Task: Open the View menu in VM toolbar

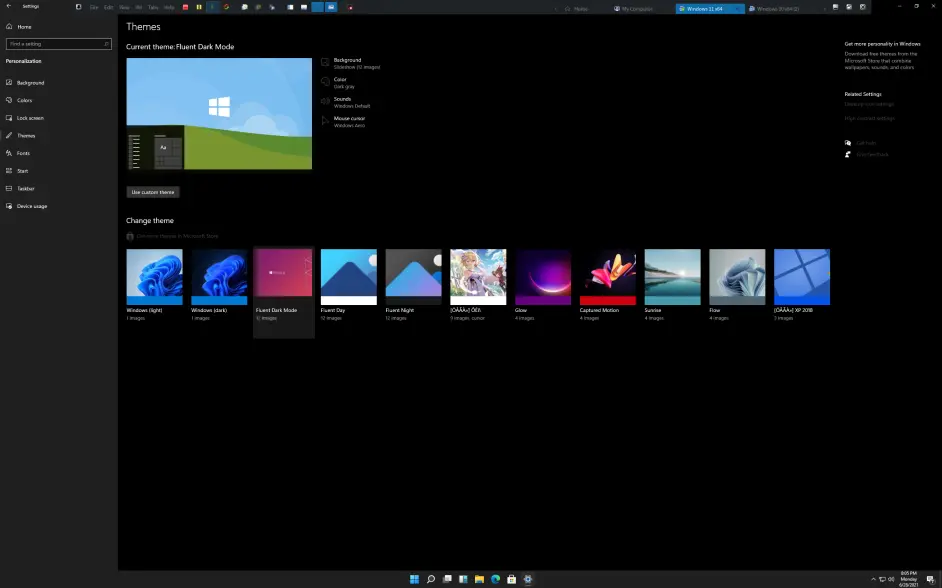Action: pos(124,7)
